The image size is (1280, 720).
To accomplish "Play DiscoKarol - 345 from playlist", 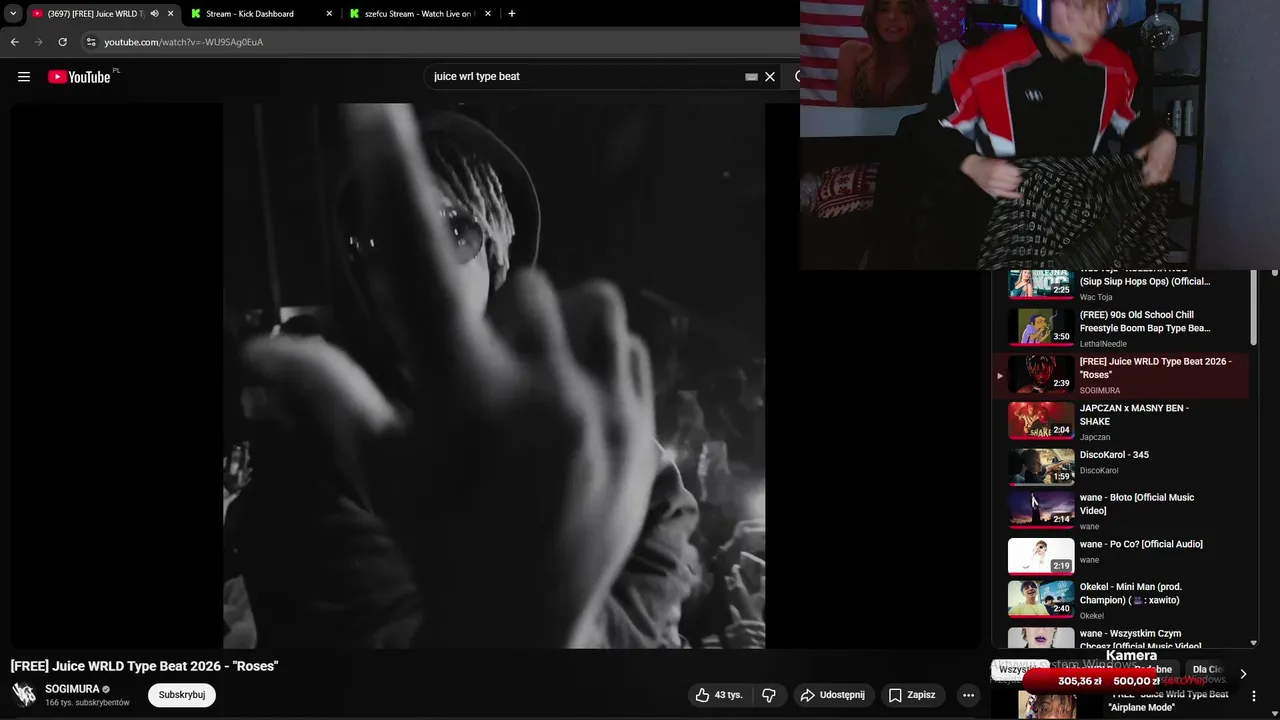I will pyautogui.click(x=1120, y=467).
